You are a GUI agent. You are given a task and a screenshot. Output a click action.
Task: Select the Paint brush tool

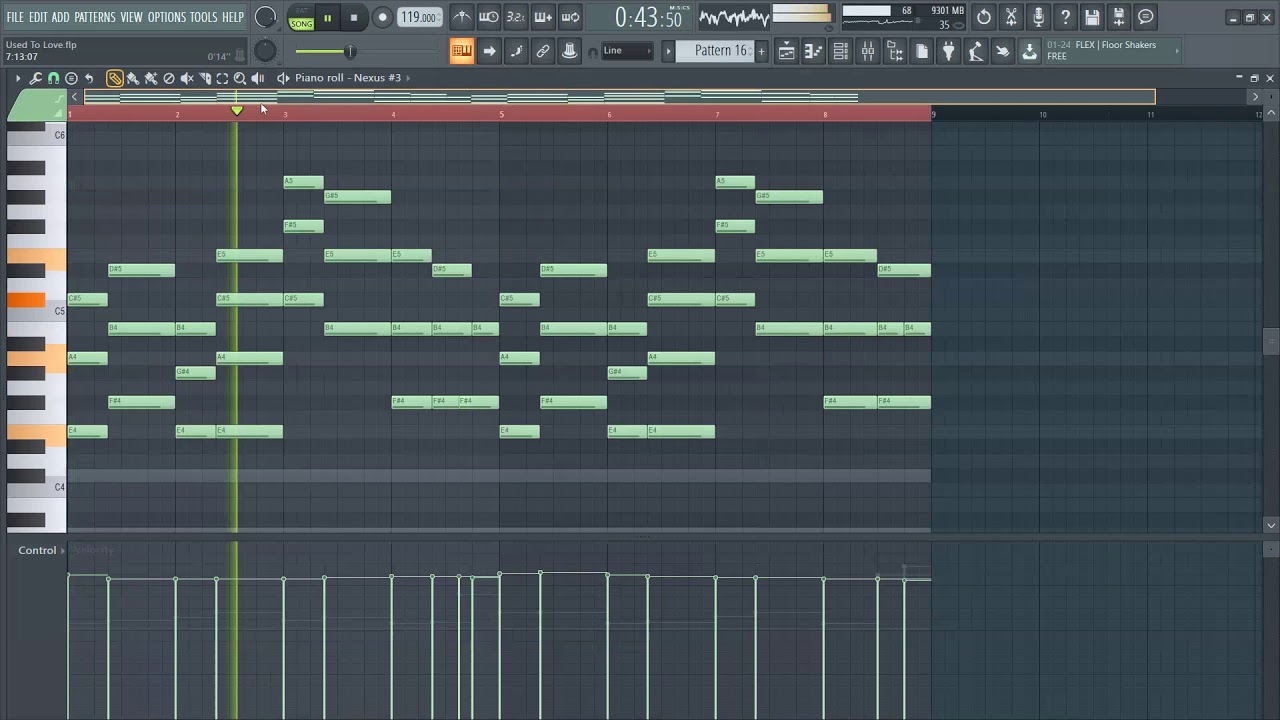(x=133, y=78)
